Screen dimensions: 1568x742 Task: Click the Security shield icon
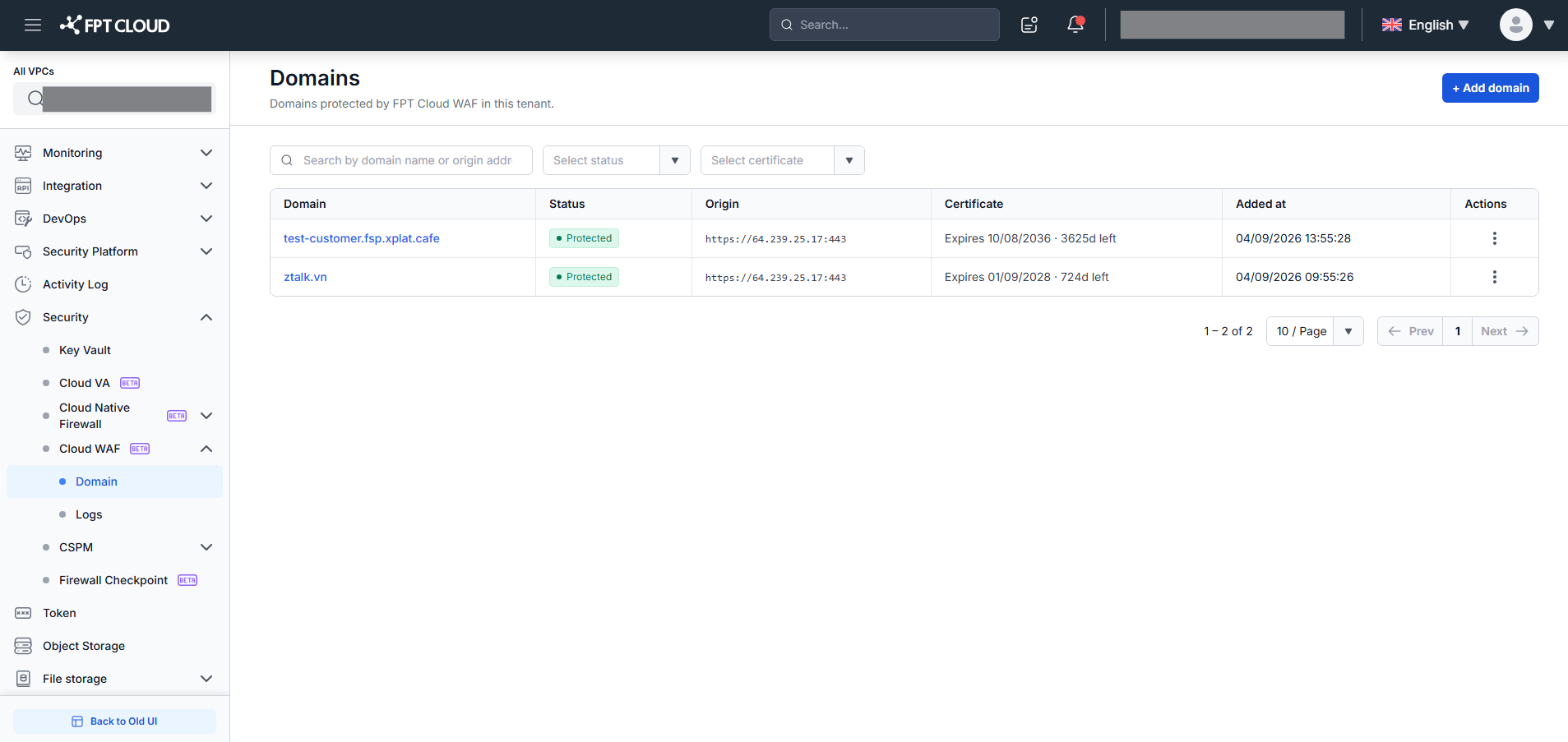pos(23,317)
